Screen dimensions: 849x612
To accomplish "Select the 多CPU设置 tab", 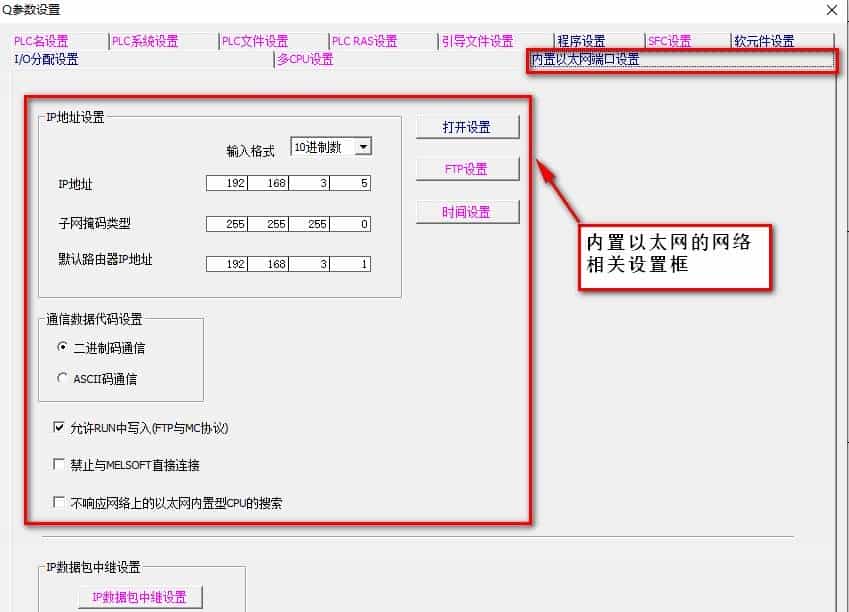I will pyautogui.click(x=305, y=59).
